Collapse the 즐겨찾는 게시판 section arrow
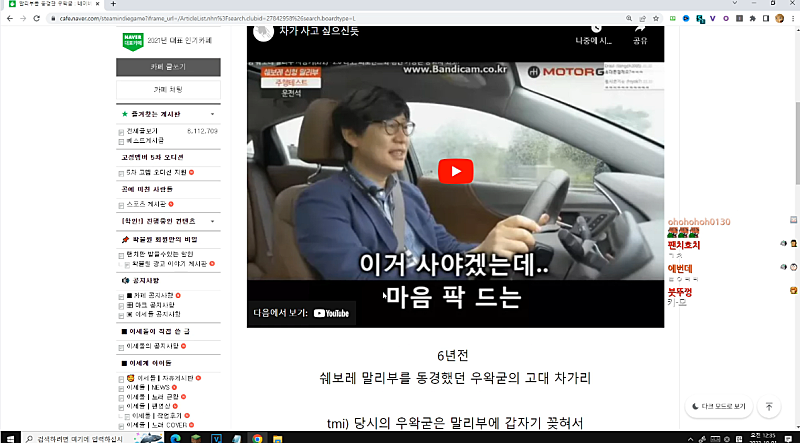Viewport: 800px width, 443px height. (213, 114)
